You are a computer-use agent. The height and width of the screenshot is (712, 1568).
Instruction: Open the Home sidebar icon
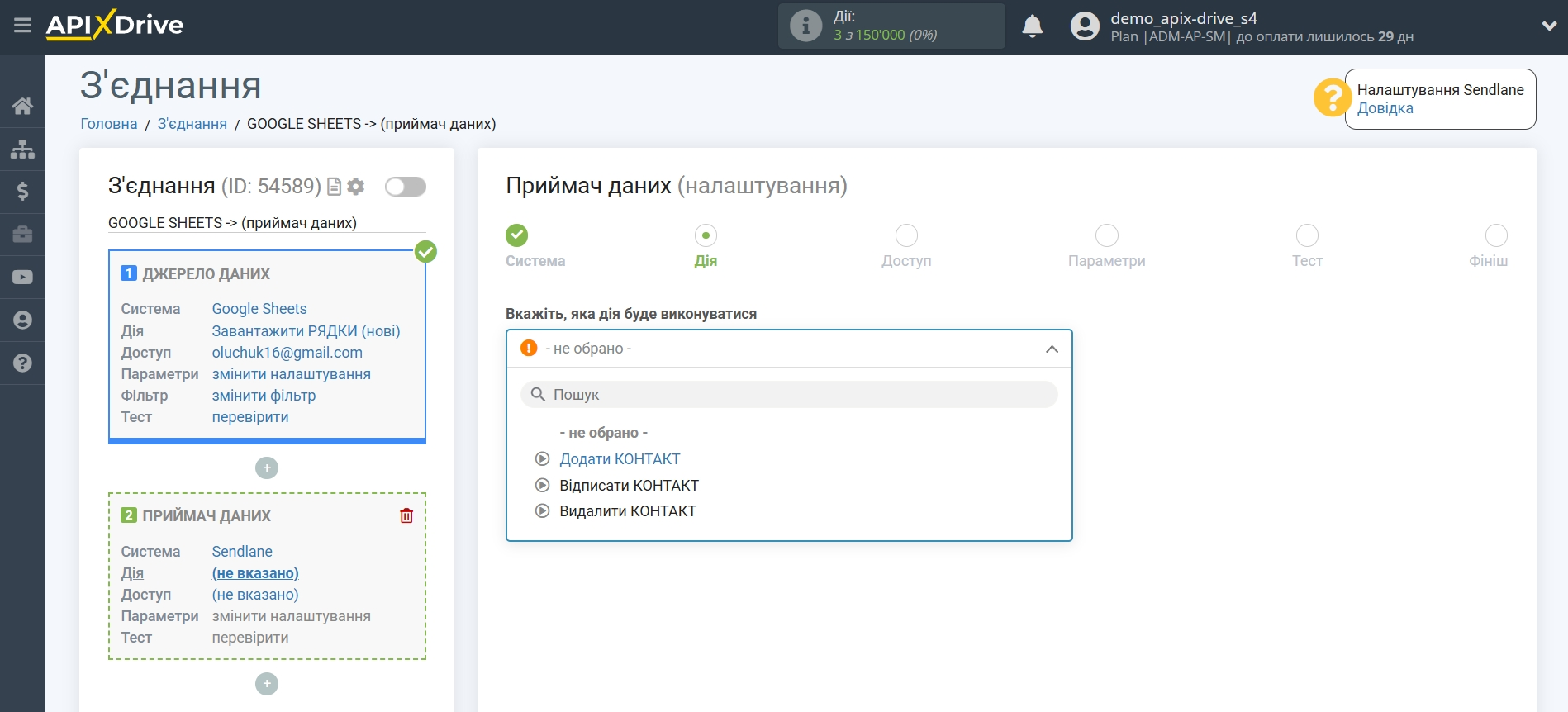click(22, 106)
